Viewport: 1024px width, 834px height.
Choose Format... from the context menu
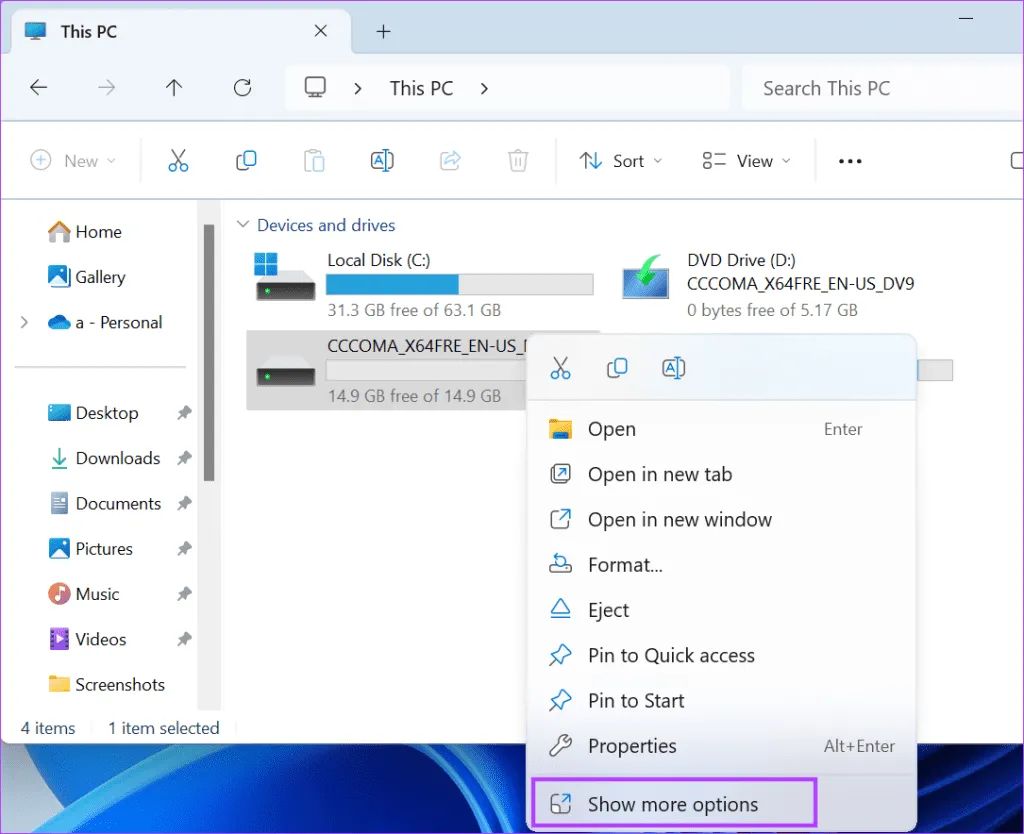625,565
